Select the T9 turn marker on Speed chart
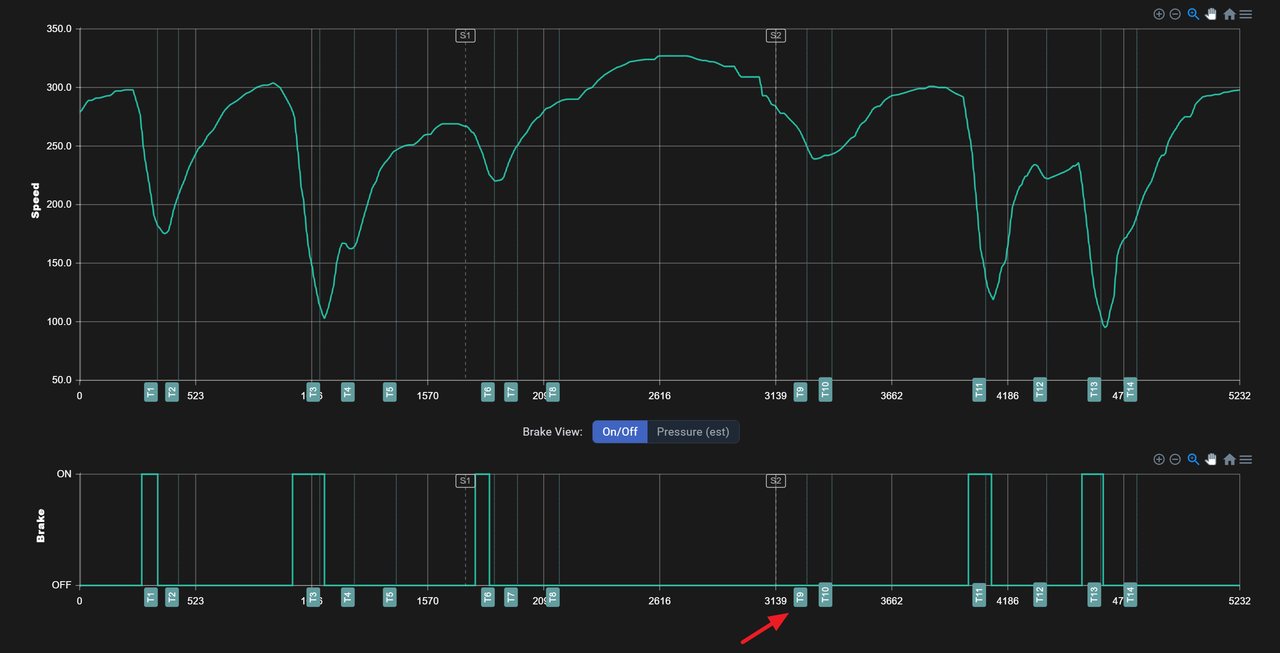This screenshot has height=653, width=1280. coord(800,391)
